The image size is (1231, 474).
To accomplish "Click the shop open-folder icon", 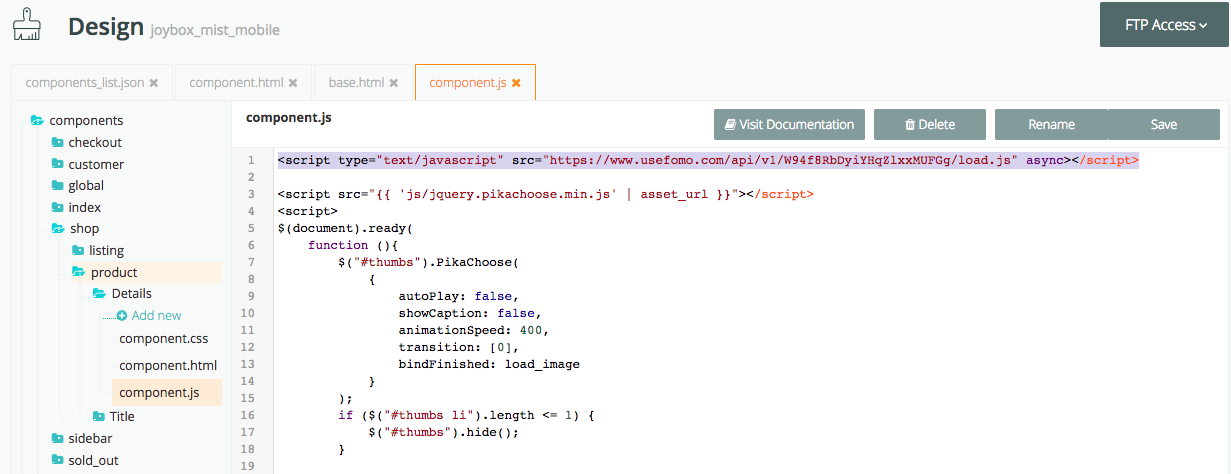I will (58, 229).
